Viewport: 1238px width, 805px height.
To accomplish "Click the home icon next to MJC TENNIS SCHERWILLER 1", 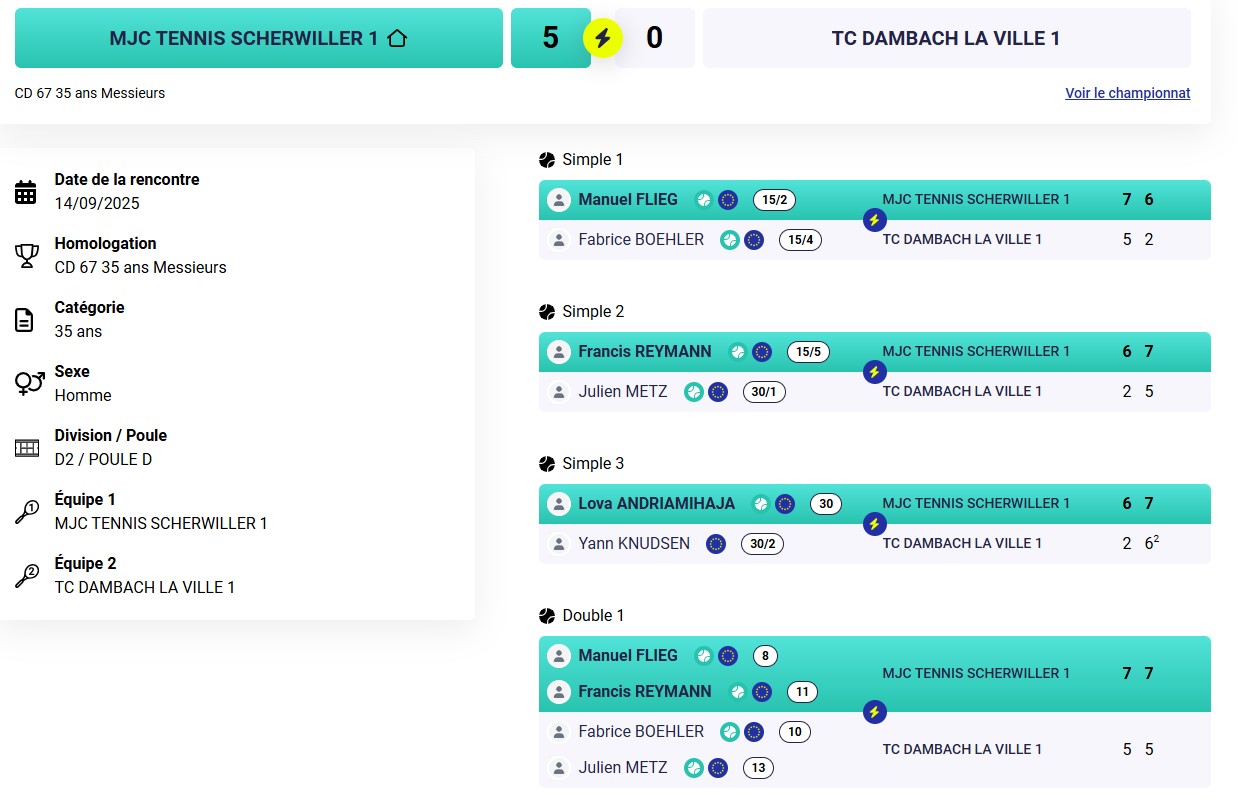I will coord(397,38).
